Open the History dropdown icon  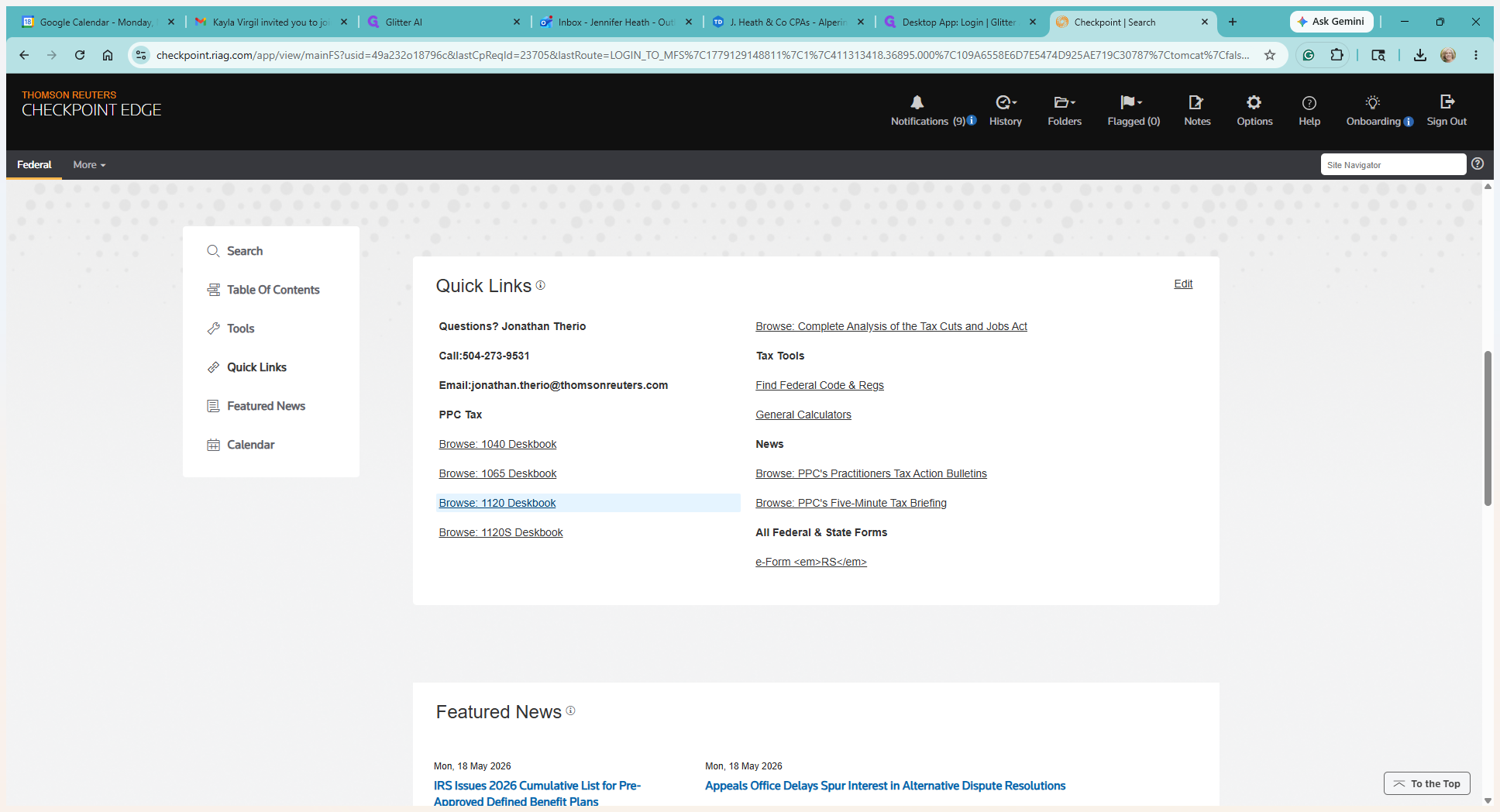click(x=1005, y=102)
